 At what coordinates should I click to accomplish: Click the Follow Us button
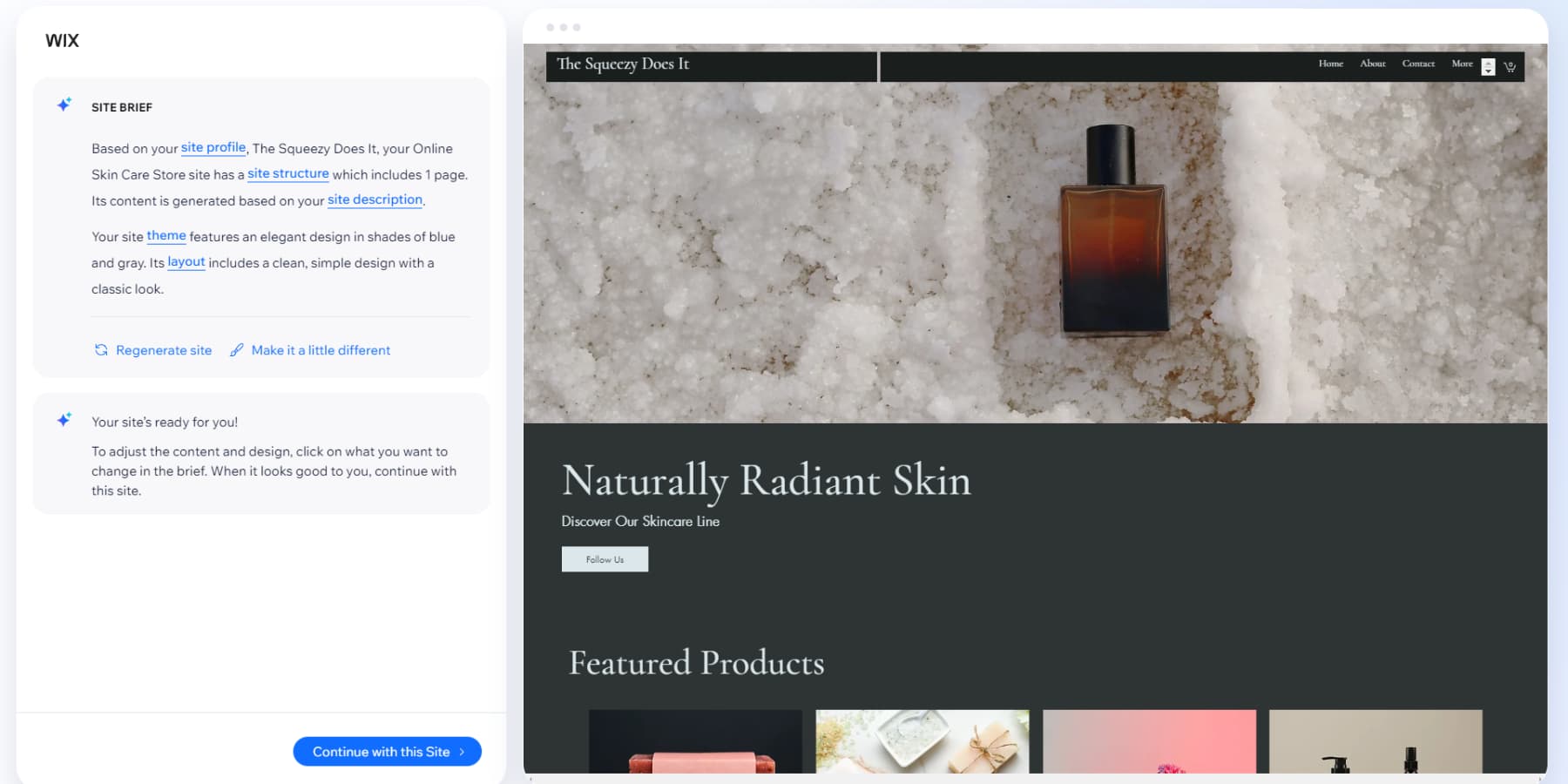tap(605, 558)
